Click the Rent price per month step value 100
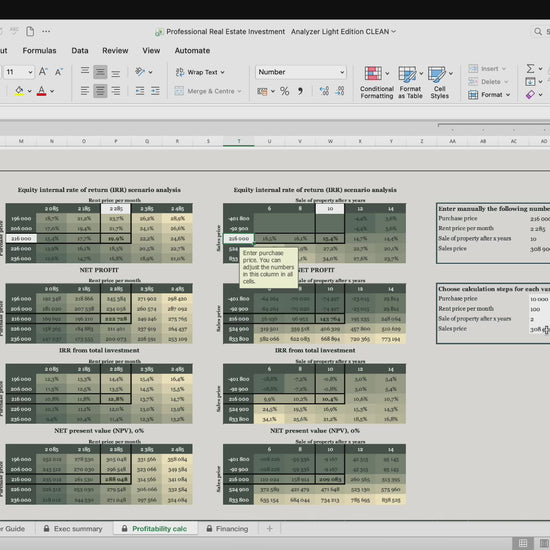The width and height of the screenshot is (550, 550). point(539,309)
